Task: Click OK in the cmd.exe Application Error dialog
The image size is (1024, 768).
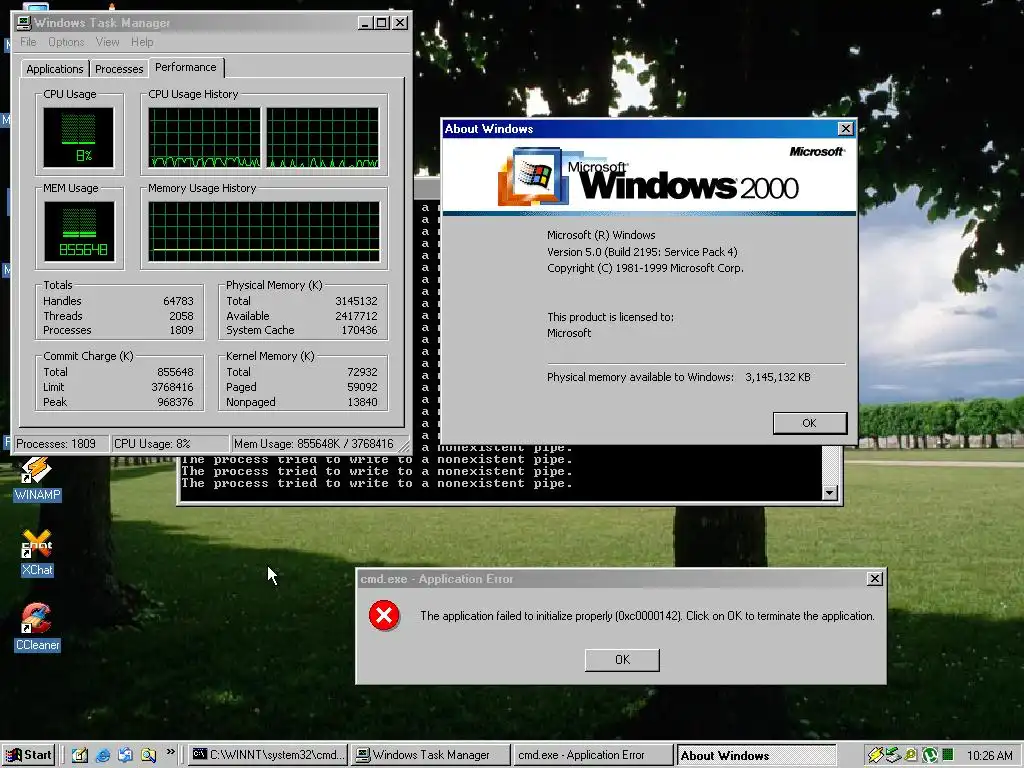Action: (x=622, y=660)
